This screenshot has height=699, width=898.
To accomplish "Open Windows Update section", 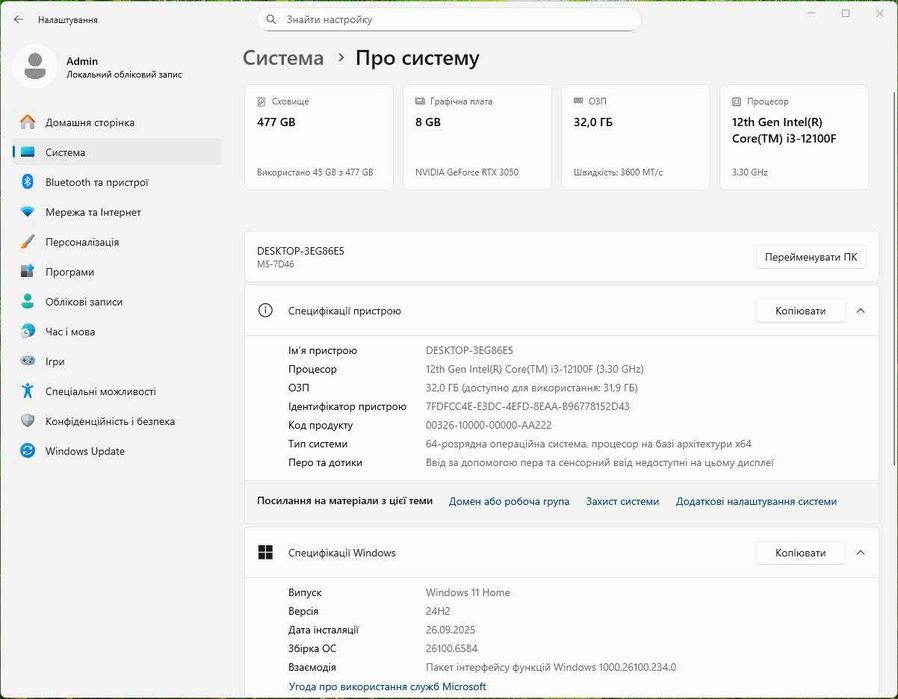I will pyautogui.click(x=85, y=451).
